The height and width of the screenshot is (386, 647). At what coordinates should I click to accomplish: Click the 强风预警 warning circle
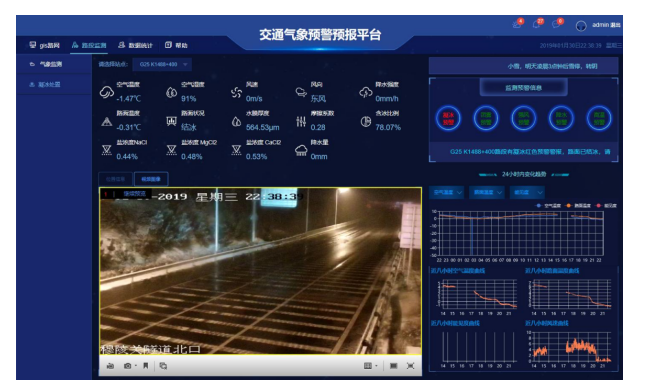pyautogui.click(x=523, y=118)
